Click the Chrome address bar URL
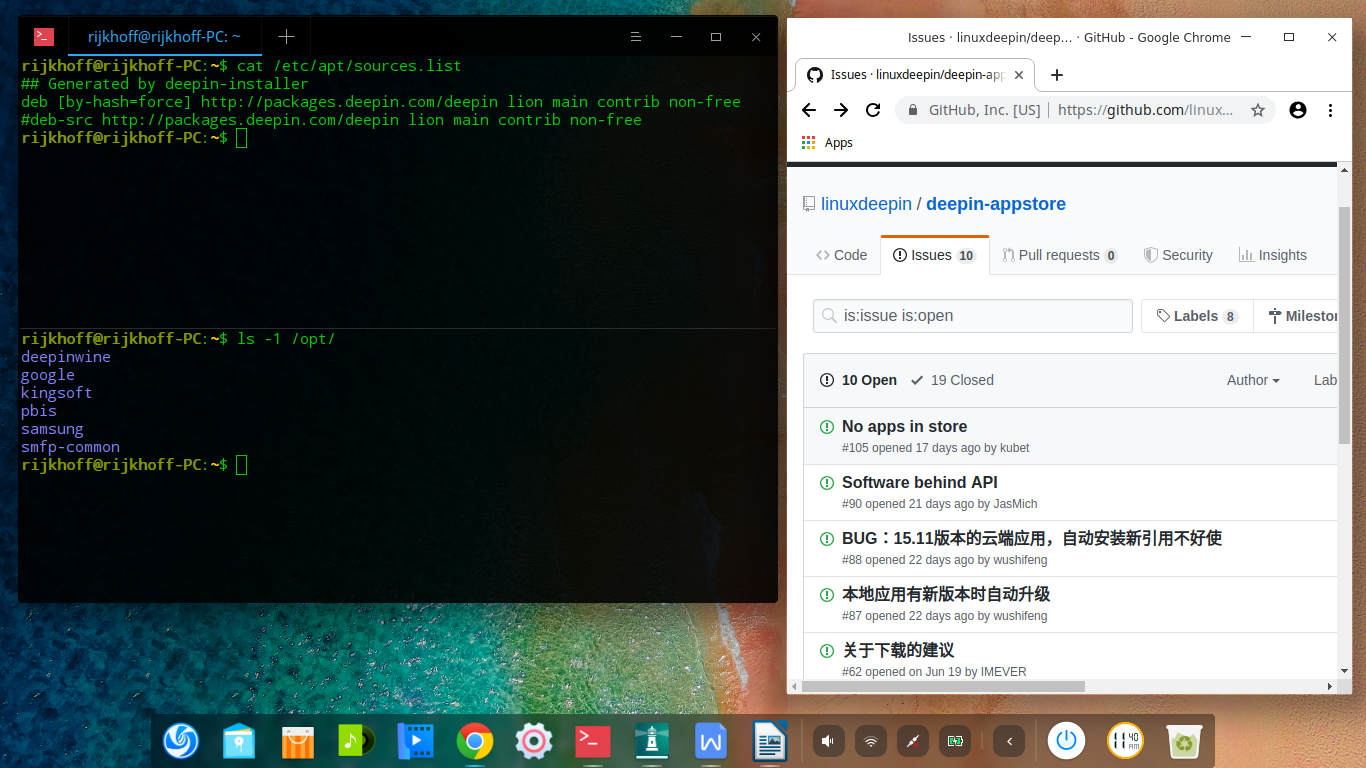The height and width of the screenshot is (768, 1366). point(1145,110)
